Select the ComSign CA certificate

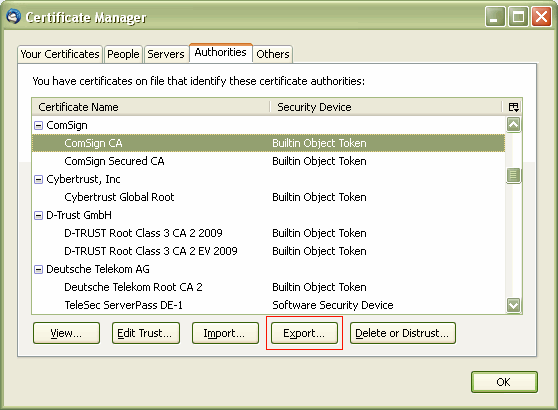269,143
